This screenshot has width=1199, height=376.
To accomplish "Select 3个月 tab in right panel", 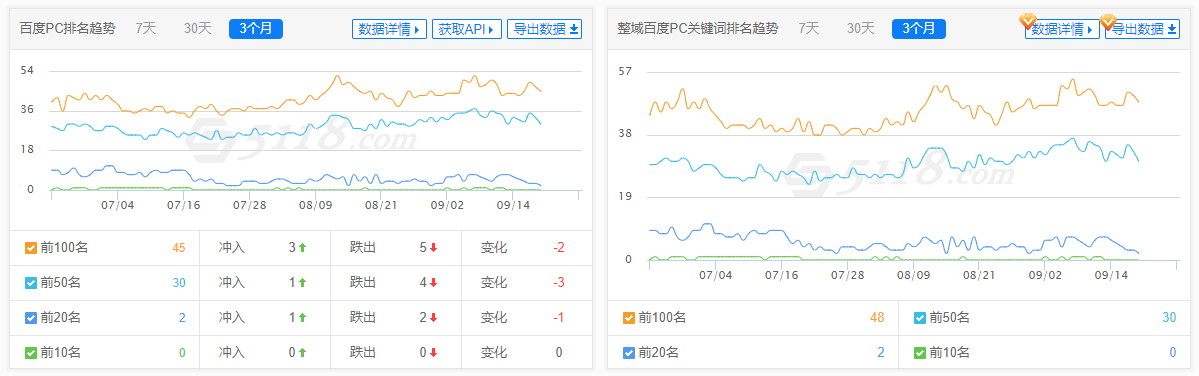I will tap(918, 29).
